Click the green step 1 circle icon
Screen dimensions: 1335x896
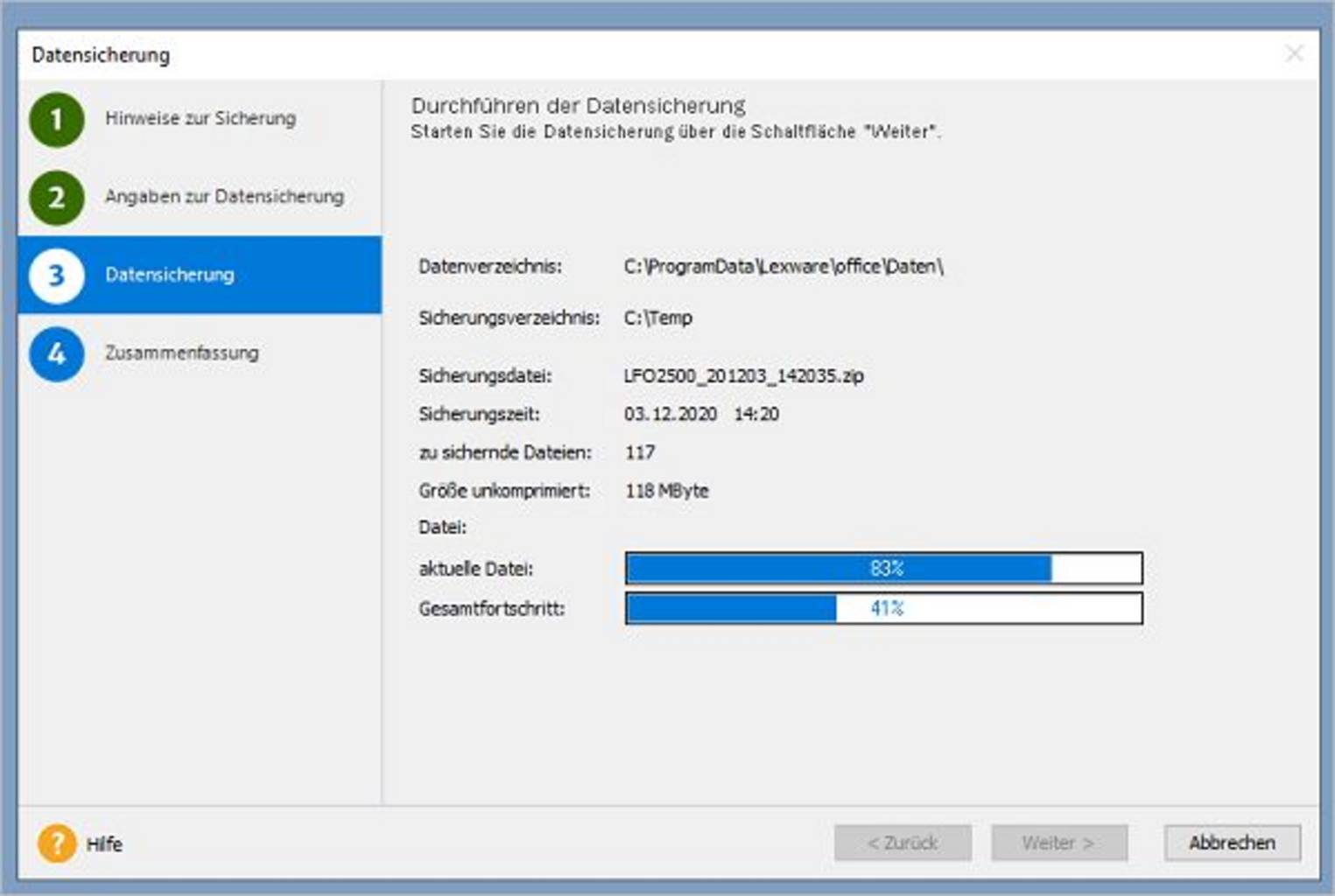57,119
